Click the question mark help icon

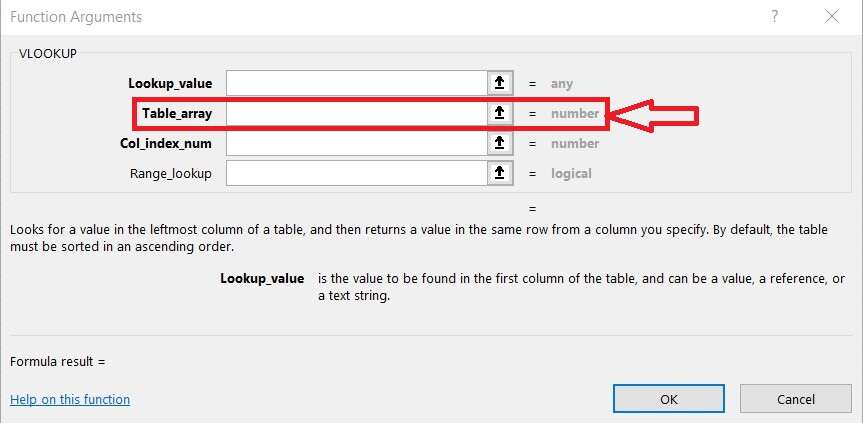point(774,17)
